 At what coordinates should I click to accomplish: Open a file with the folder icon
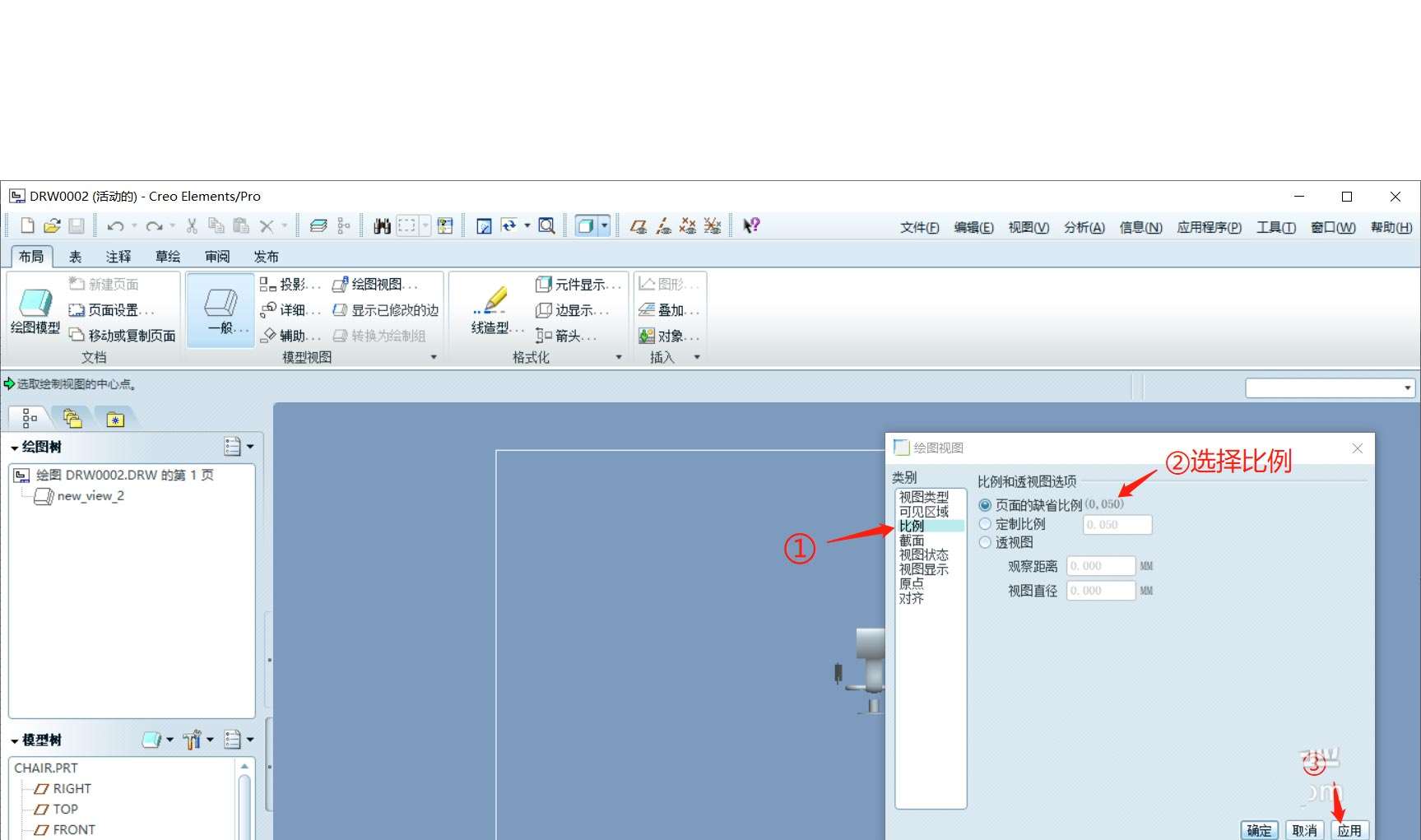coord(52,225)
